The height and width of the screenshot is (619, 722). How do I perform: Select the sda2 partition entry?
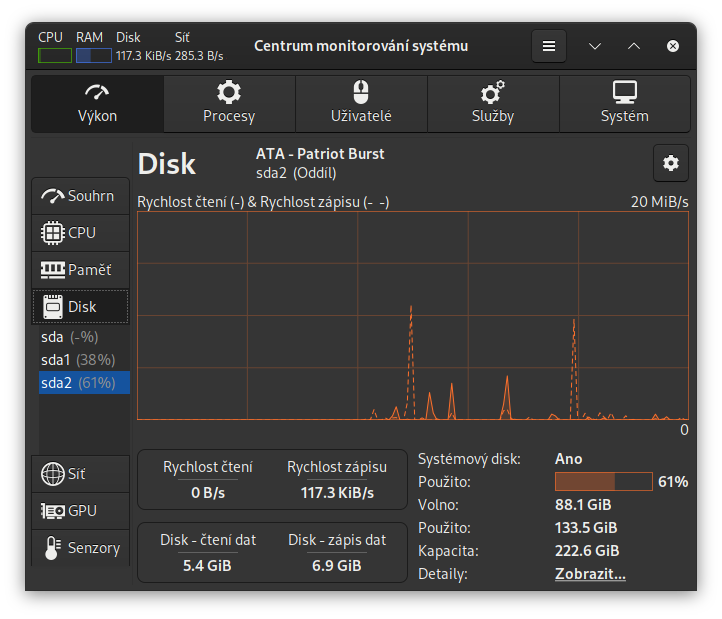(78, 382)
